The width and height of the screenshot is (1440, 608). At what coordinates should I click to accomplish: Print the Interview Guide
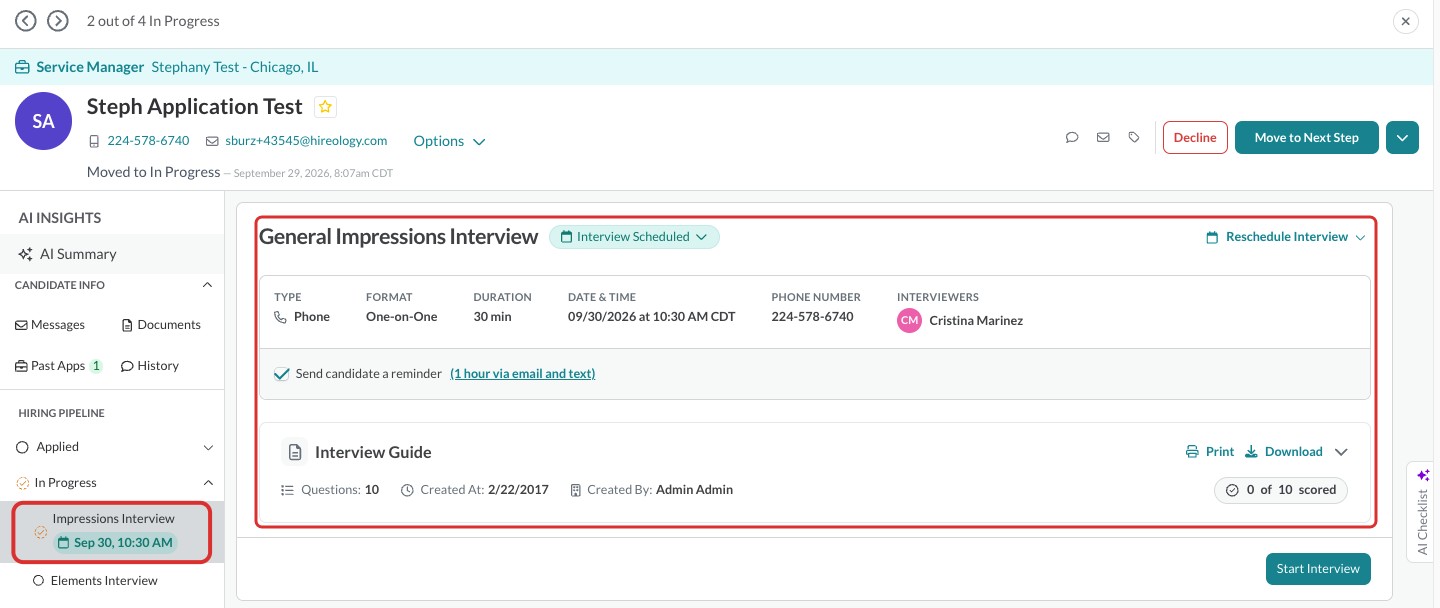[x=1210, y=452]
